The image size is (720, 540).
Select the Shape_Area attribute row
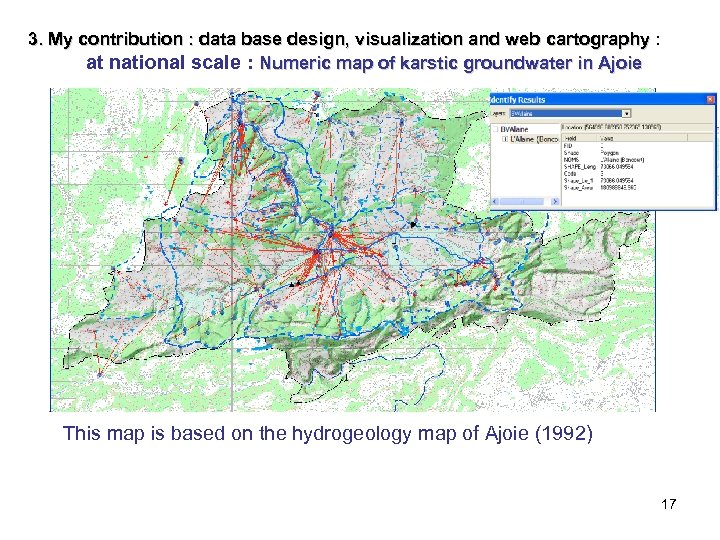pos(637,188)
